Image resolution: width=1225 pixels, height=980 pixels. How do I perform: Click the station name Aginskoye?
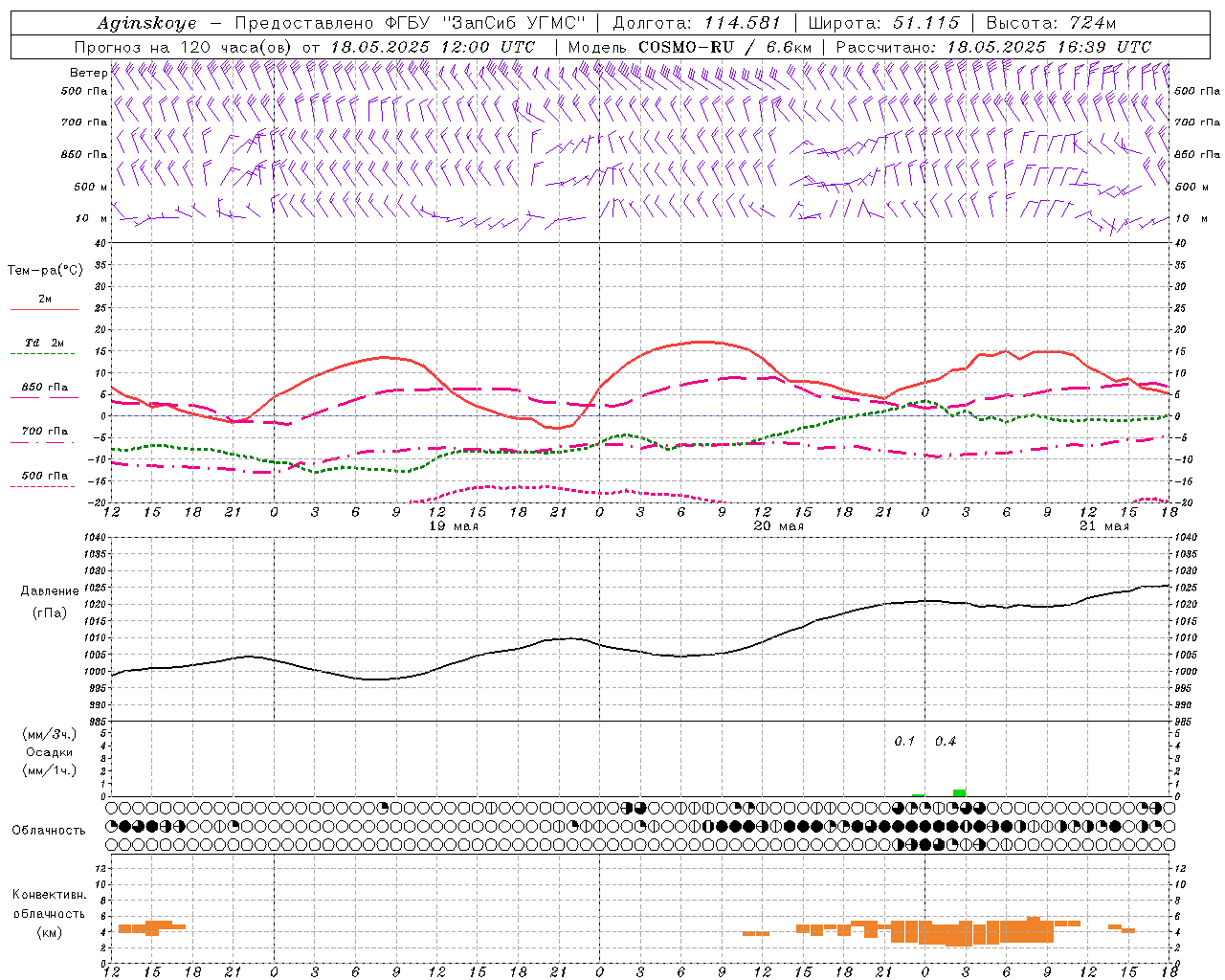coord(146,23)
